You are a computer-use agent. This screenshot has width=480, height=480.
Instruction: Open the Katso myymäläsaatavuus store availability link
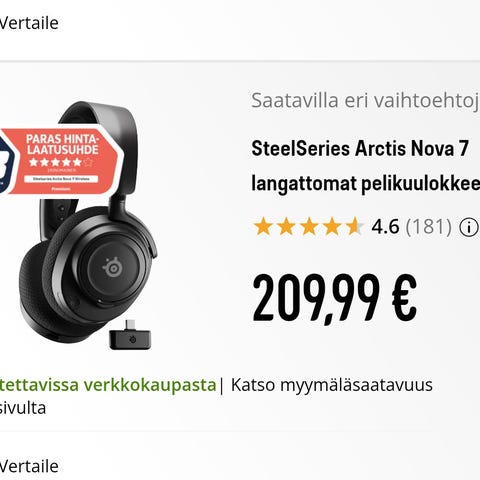(332, 385)
